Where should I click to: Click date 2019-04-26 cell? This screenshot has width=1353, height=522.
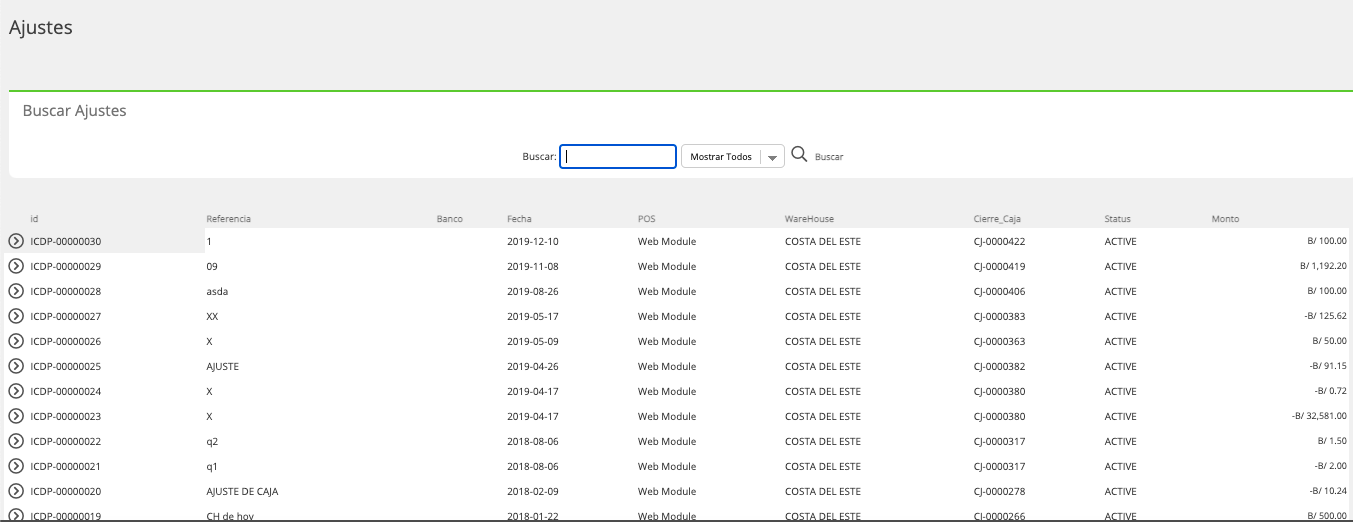tap(533, 366)
